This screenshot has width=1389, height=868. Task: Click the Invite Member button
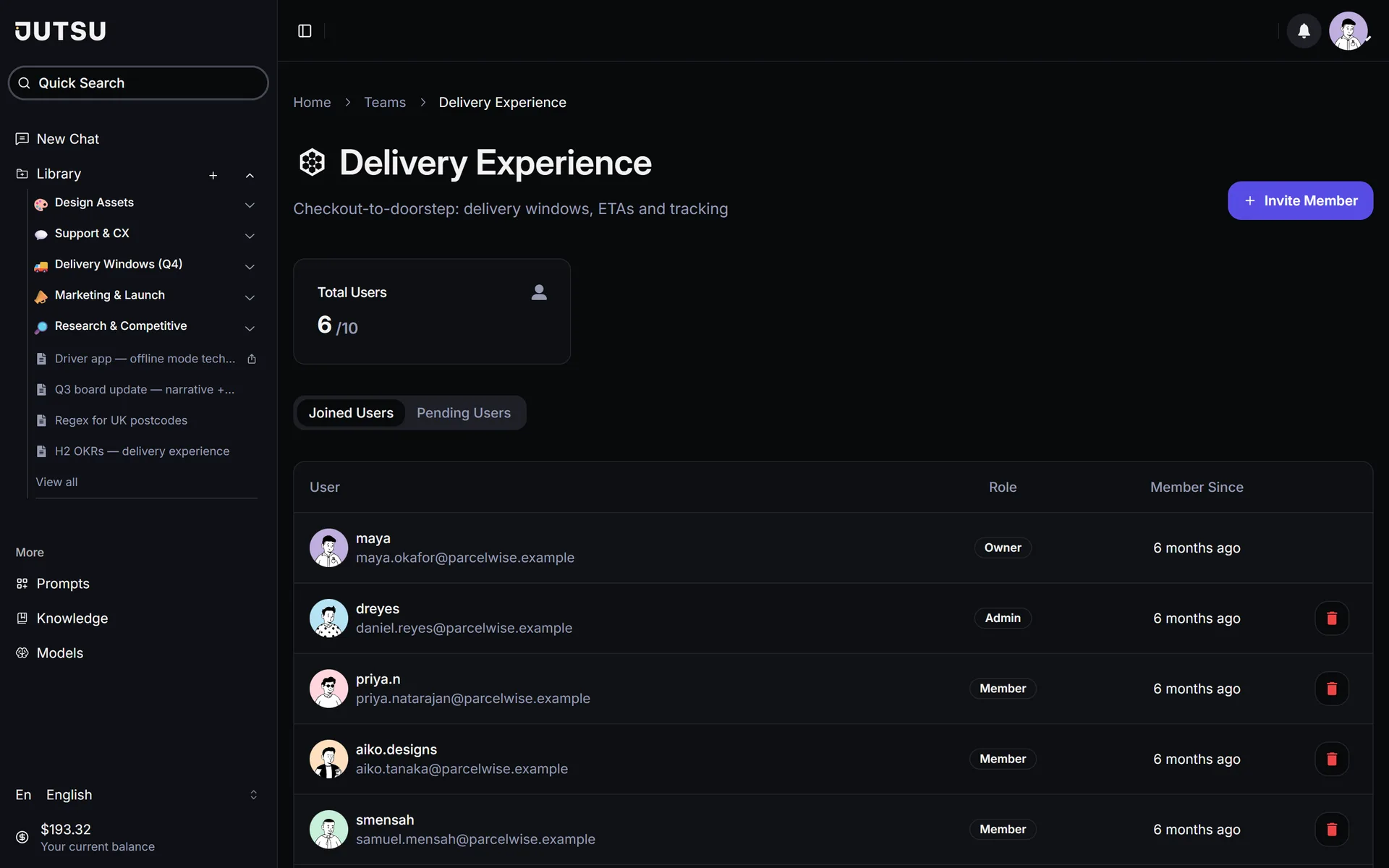pos(1300,200)
